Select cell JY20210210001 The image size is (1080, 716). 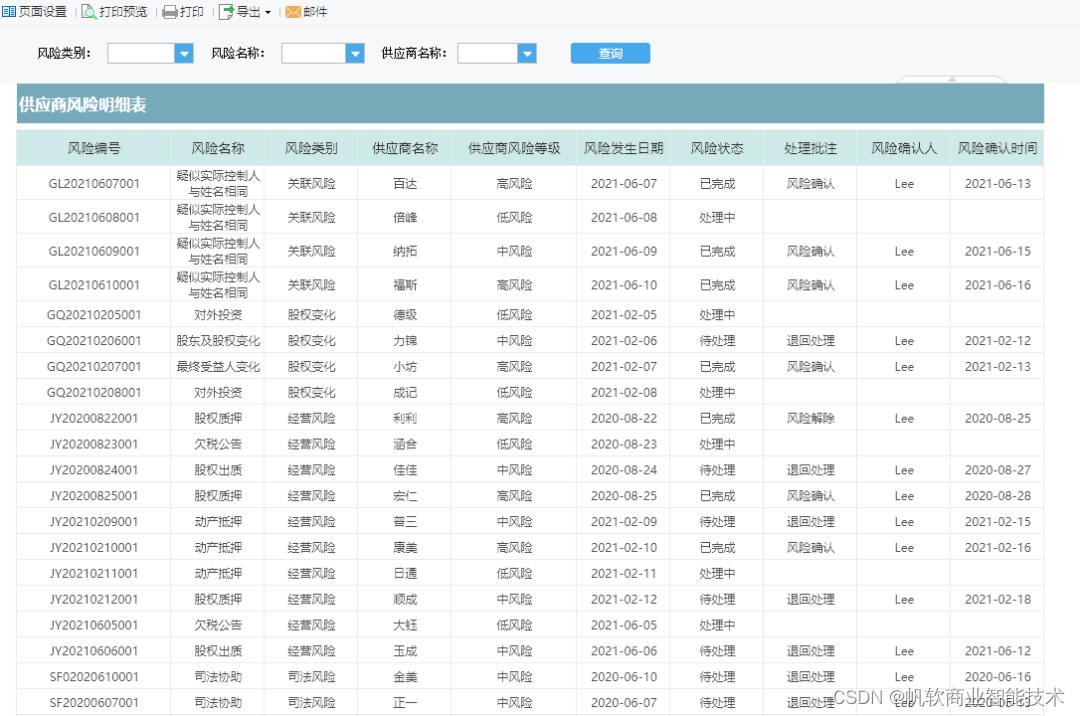pyautogui.click(x=94, y=548)
